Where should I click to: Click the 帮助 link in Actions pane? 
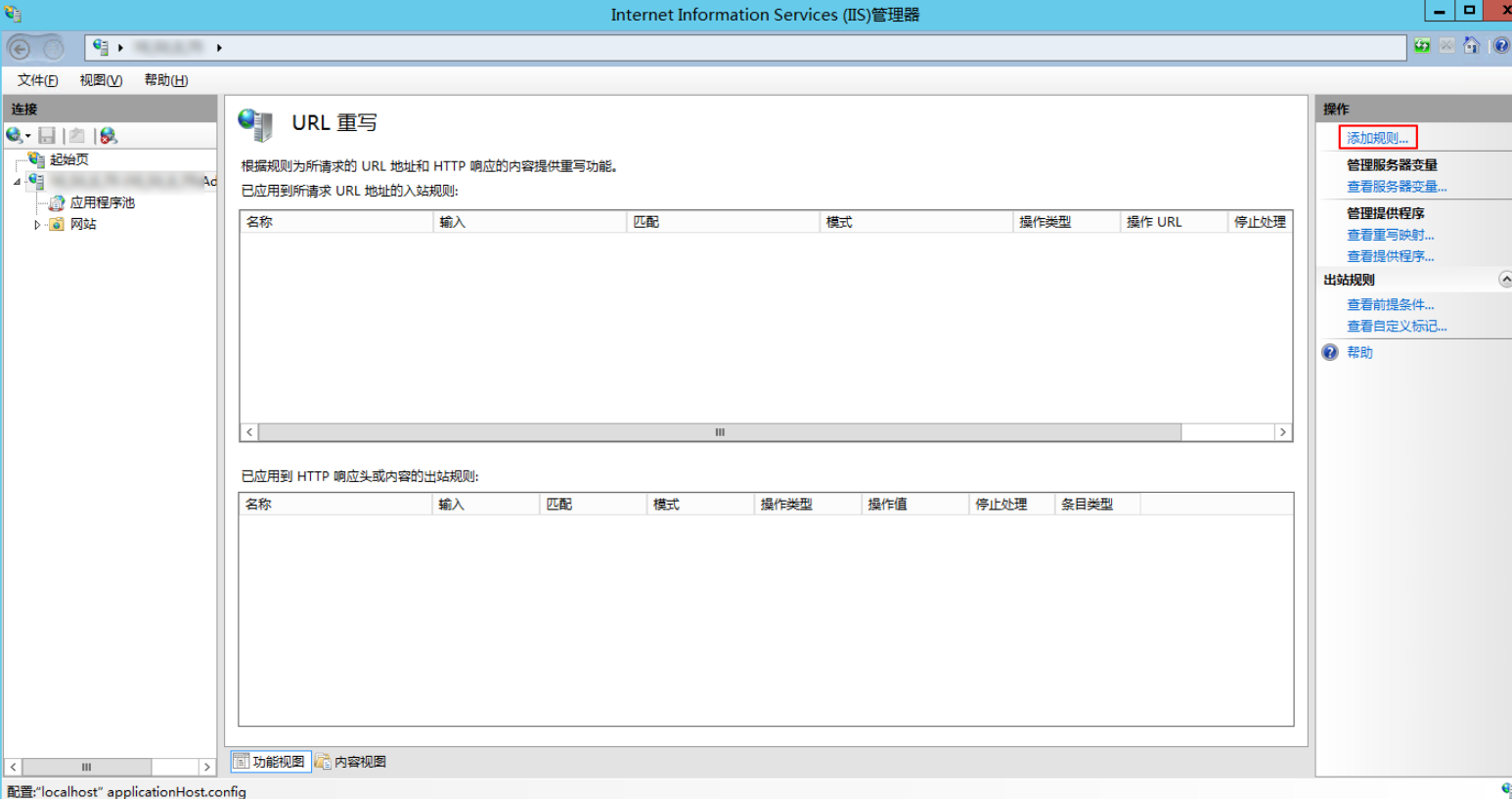point(1359,352)
